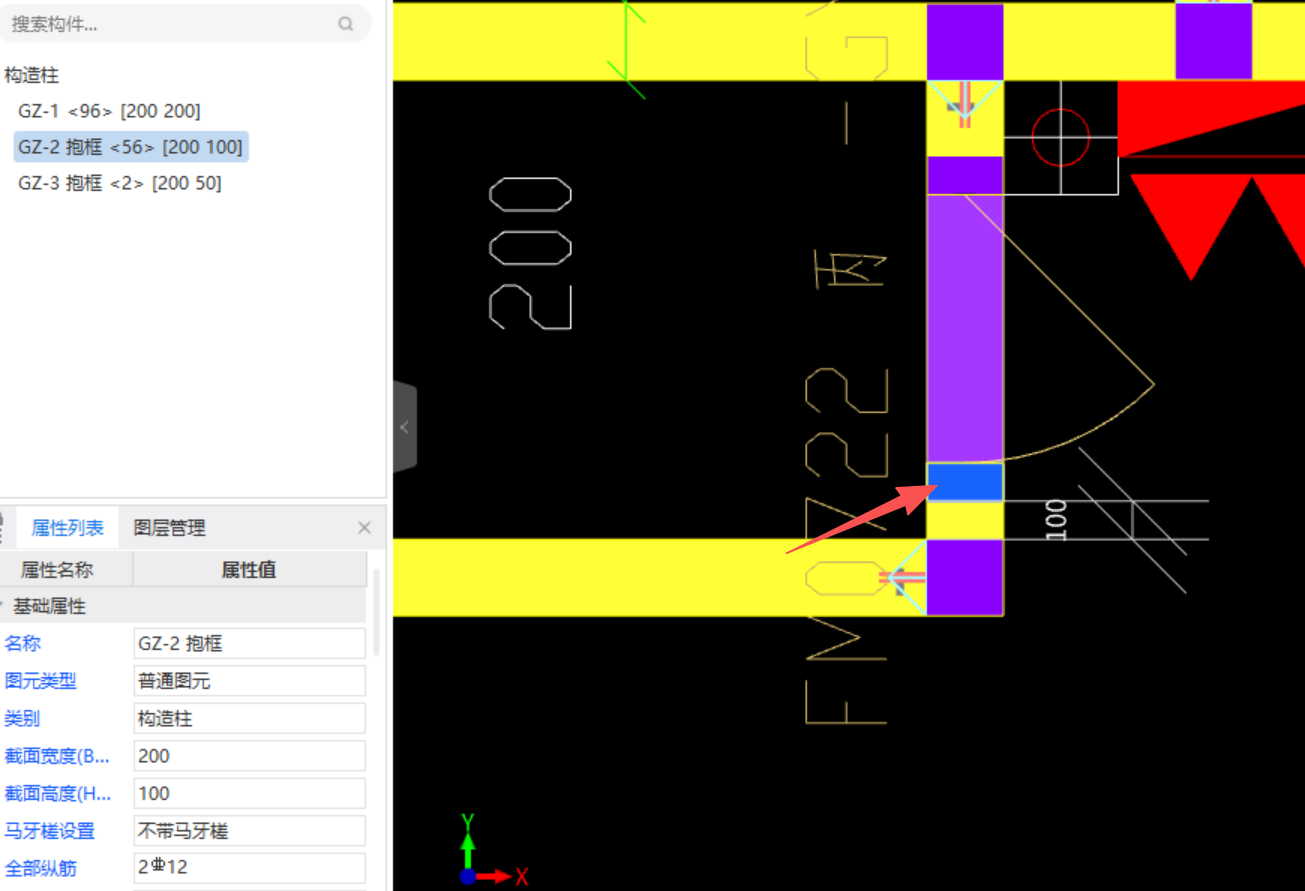This screenshot has height=891, width=1305.
Task: Click the search magnifier icon
Action: pos(345,23)
